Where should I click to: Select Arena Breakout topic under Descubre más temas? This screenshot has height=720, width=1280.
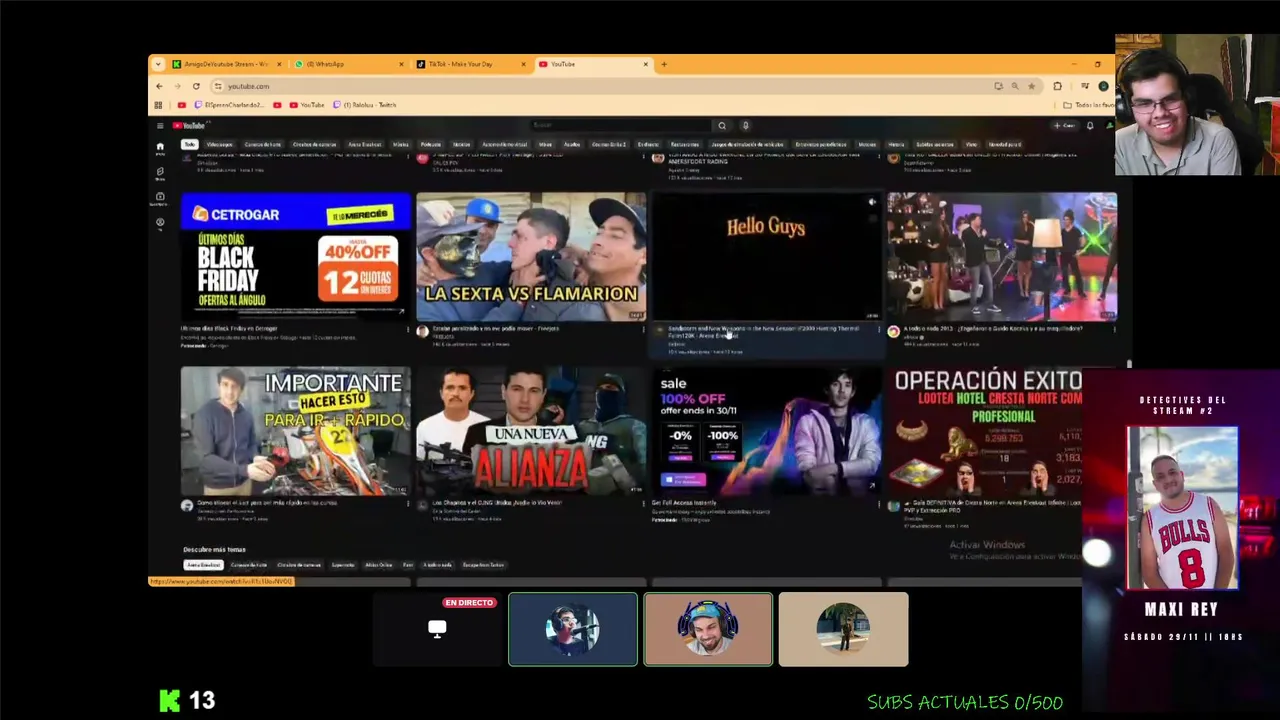(x=203, y=565)
